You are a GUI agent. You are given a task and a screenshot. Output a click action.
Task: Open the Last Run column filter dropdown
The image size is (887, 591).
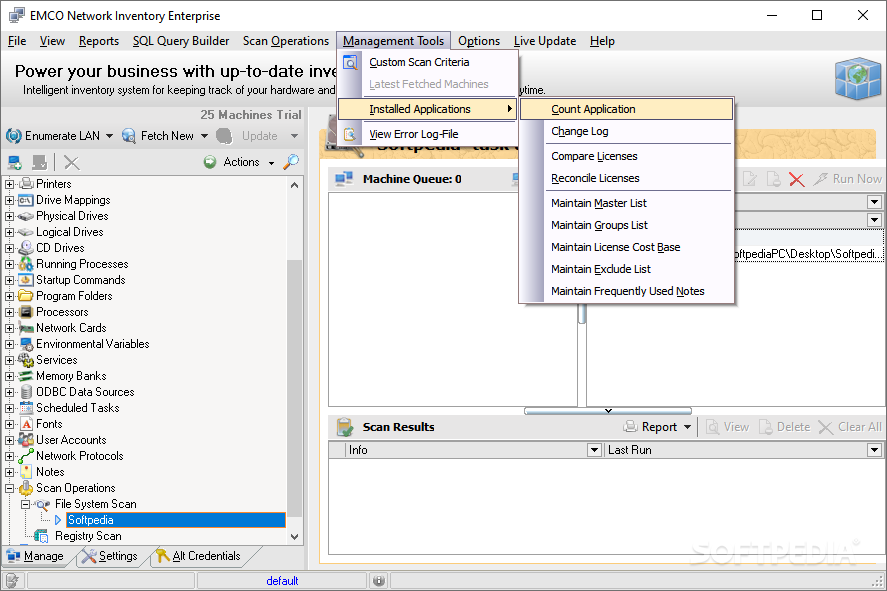[x=875, y=450]
